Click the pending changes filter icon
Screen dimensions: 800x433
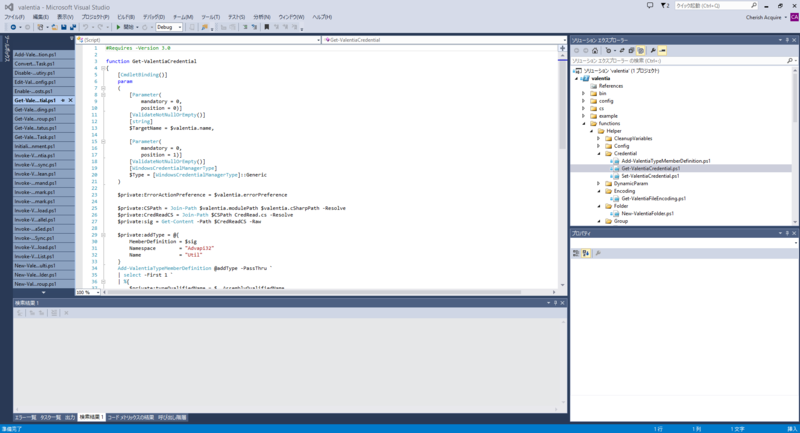tap(609, 50)
